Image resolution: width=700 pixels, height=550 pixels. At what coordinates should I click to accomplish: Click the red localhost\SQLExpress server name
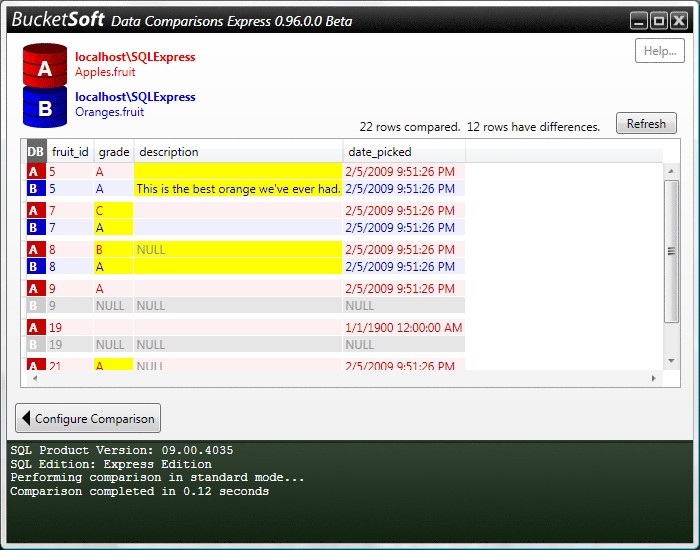[135, 57]
